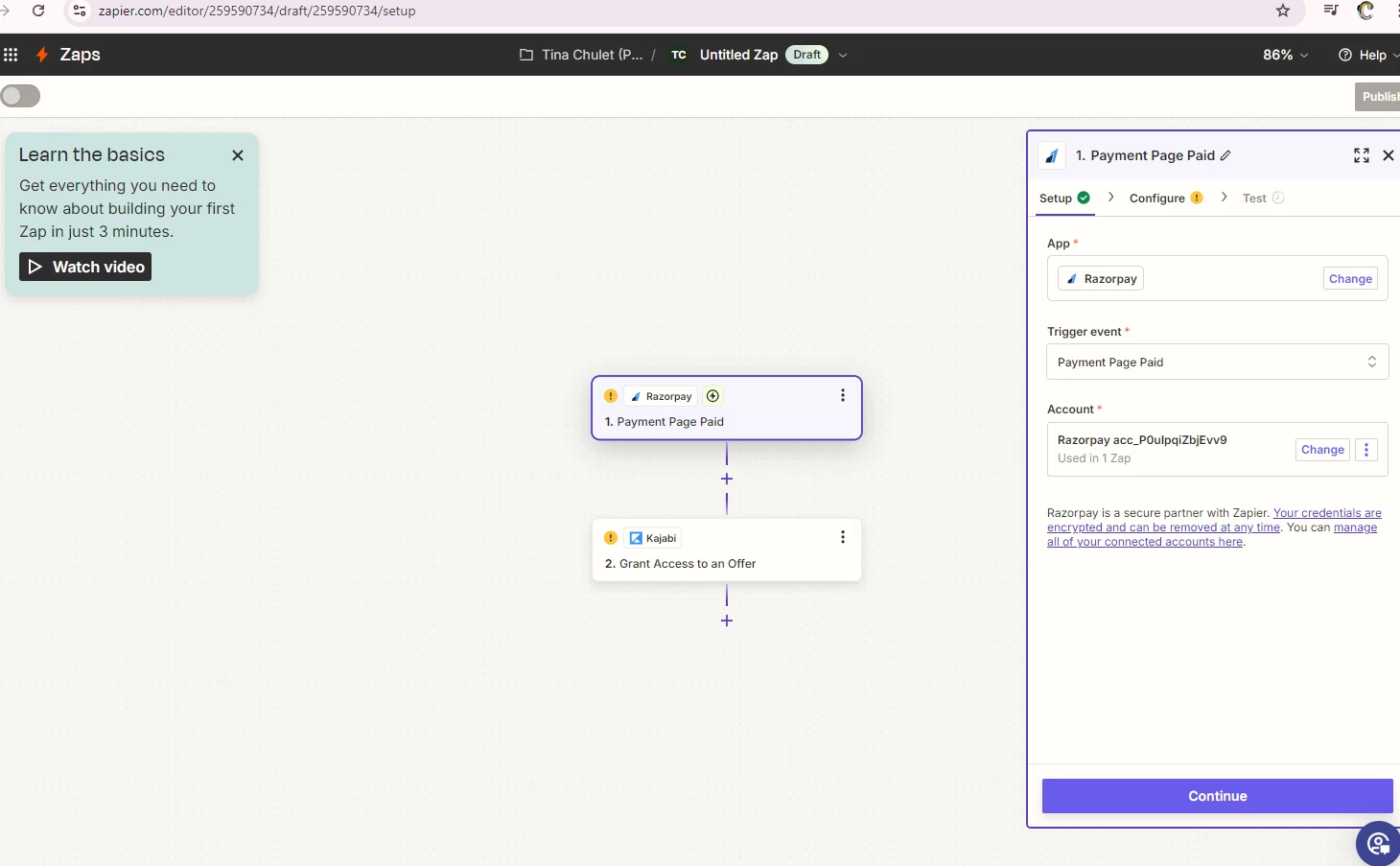
Task: Open three-dot menu on Grant Access step
Action: click(x=843, y=537)
